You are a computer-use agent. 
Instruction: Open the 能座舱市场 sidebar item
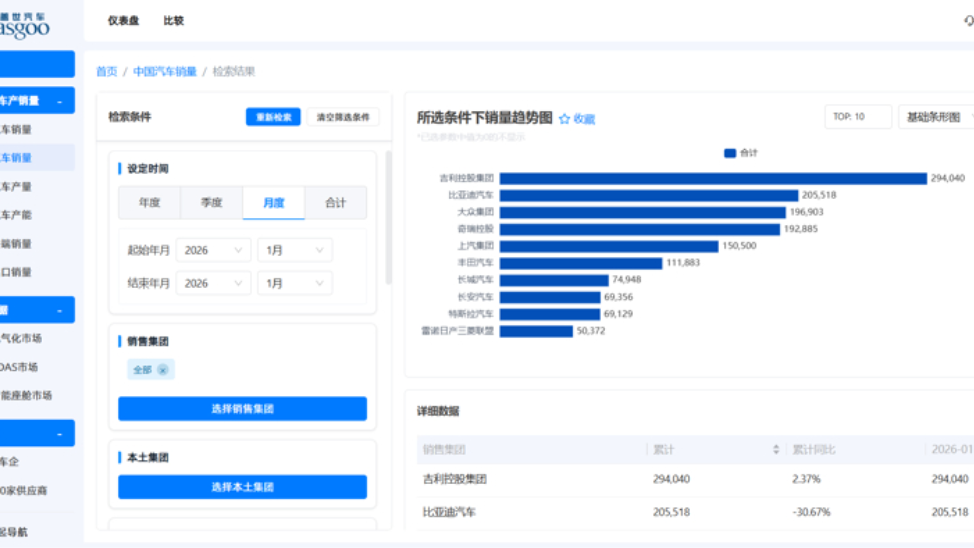point(26,395)
